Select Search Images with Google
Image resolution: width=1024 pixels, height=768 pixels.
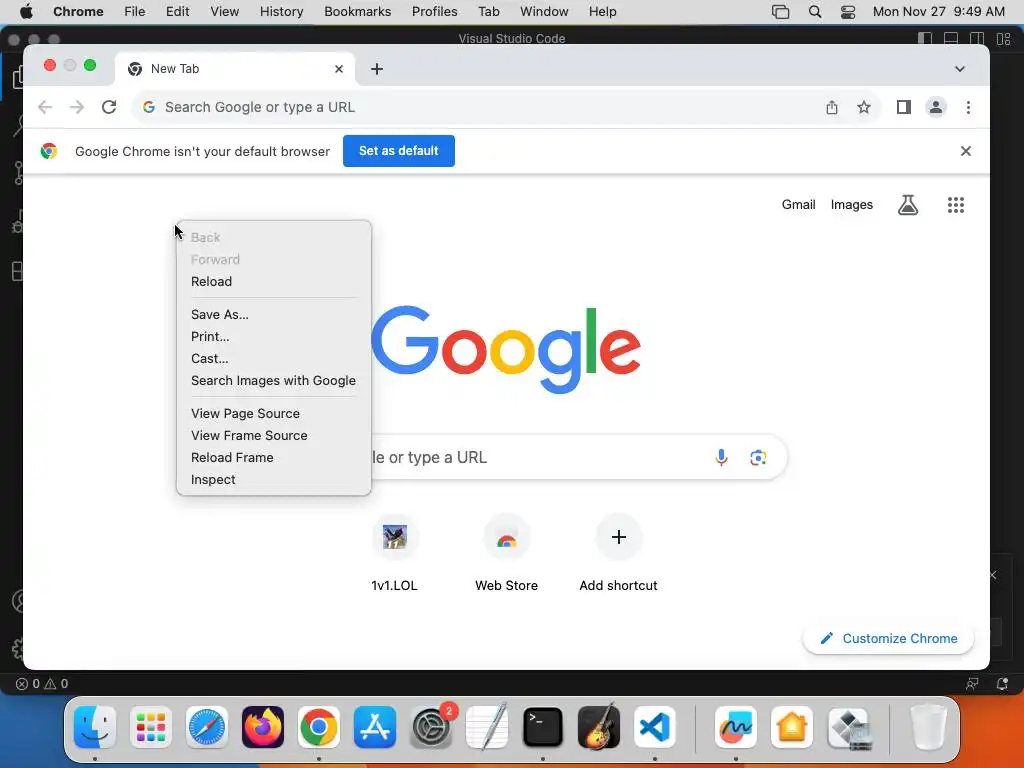[274, 381]
